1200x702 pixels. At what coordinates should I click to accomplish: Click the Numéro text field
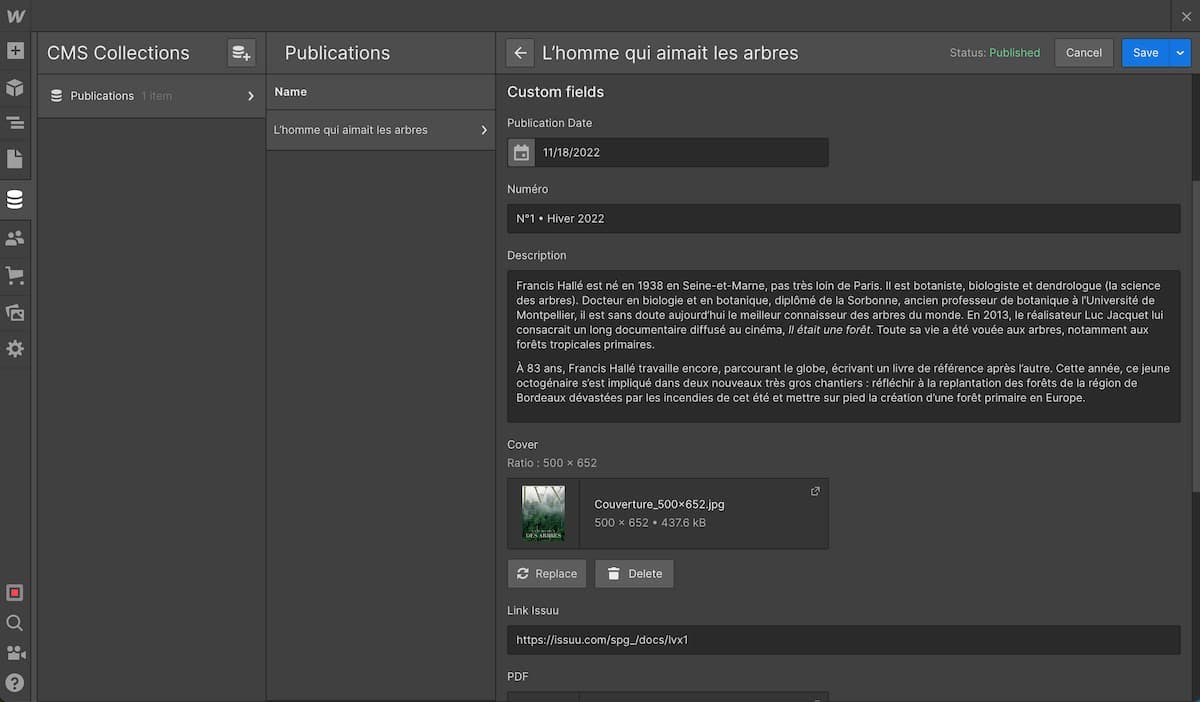click(843, 219)
